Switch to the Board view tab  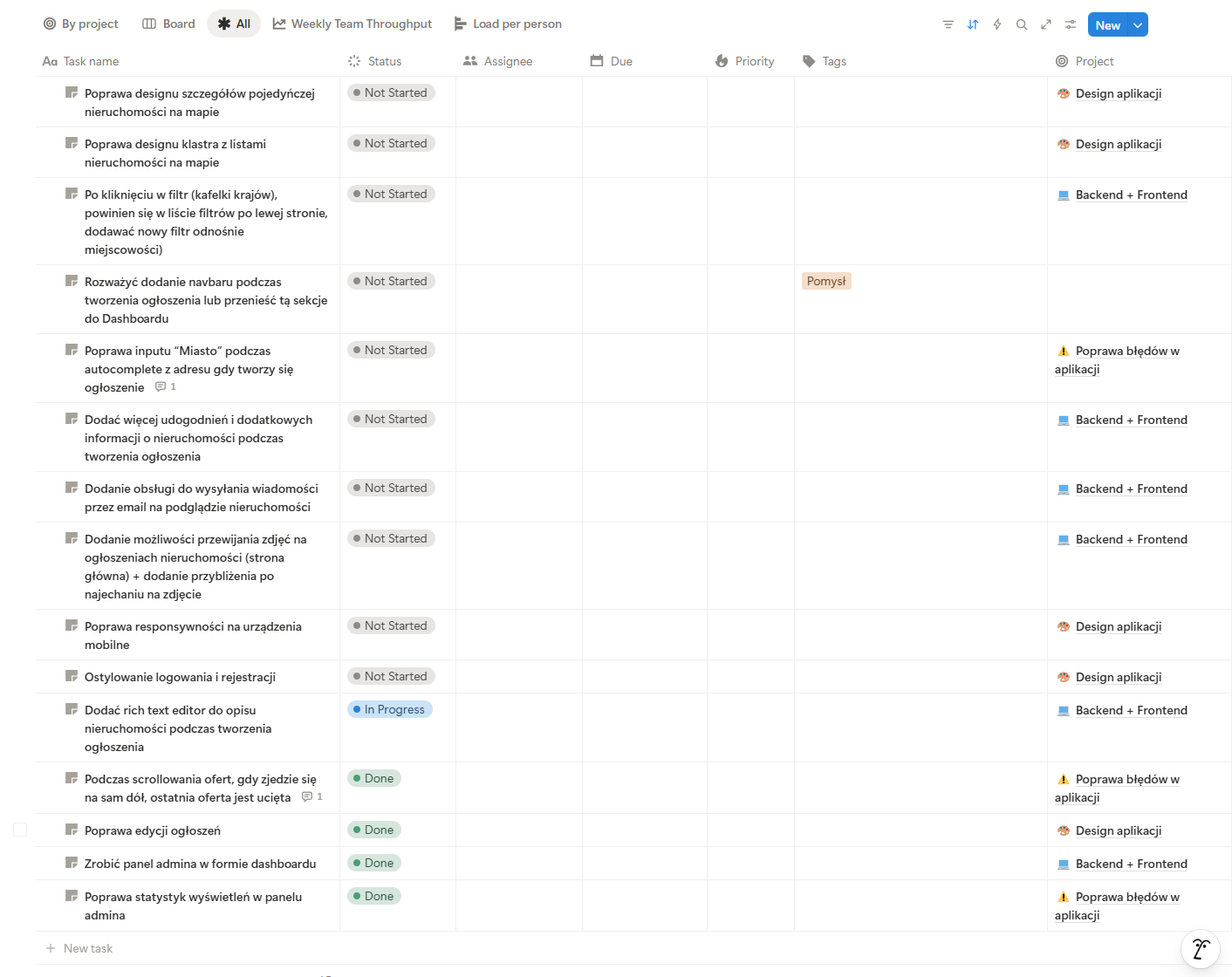click(x=169, y=24)
